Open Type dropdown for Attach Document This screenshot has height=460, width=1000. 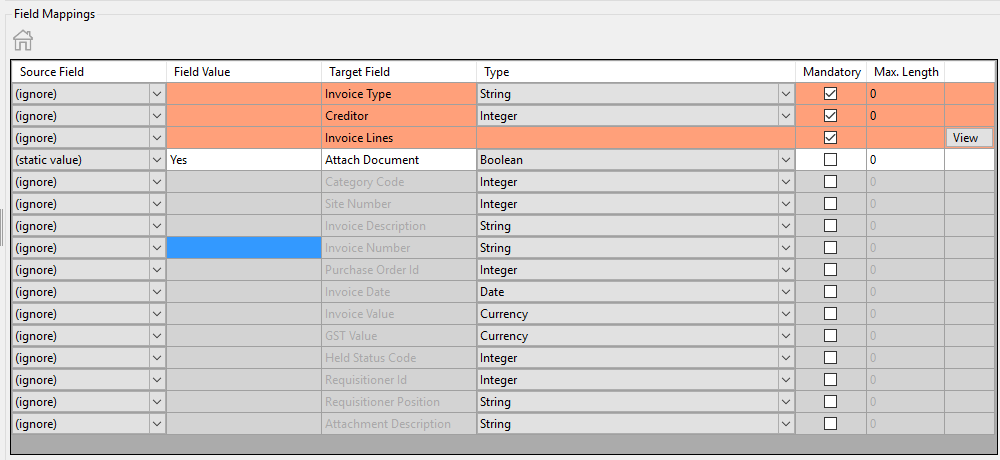tap(786, 160)
